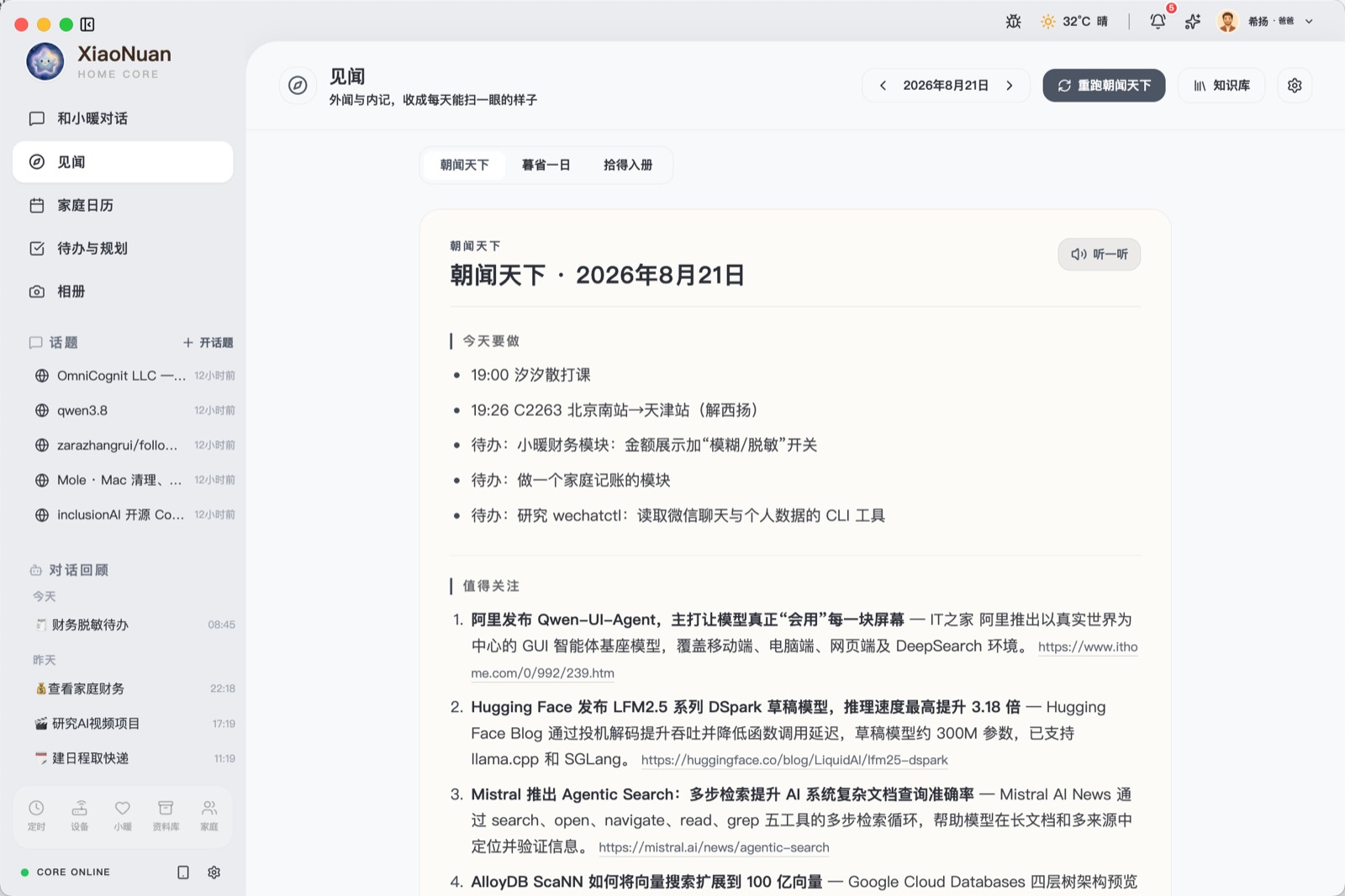
Task: Click the CORE ONLINE status indicator
Action: tap(66, 872)
